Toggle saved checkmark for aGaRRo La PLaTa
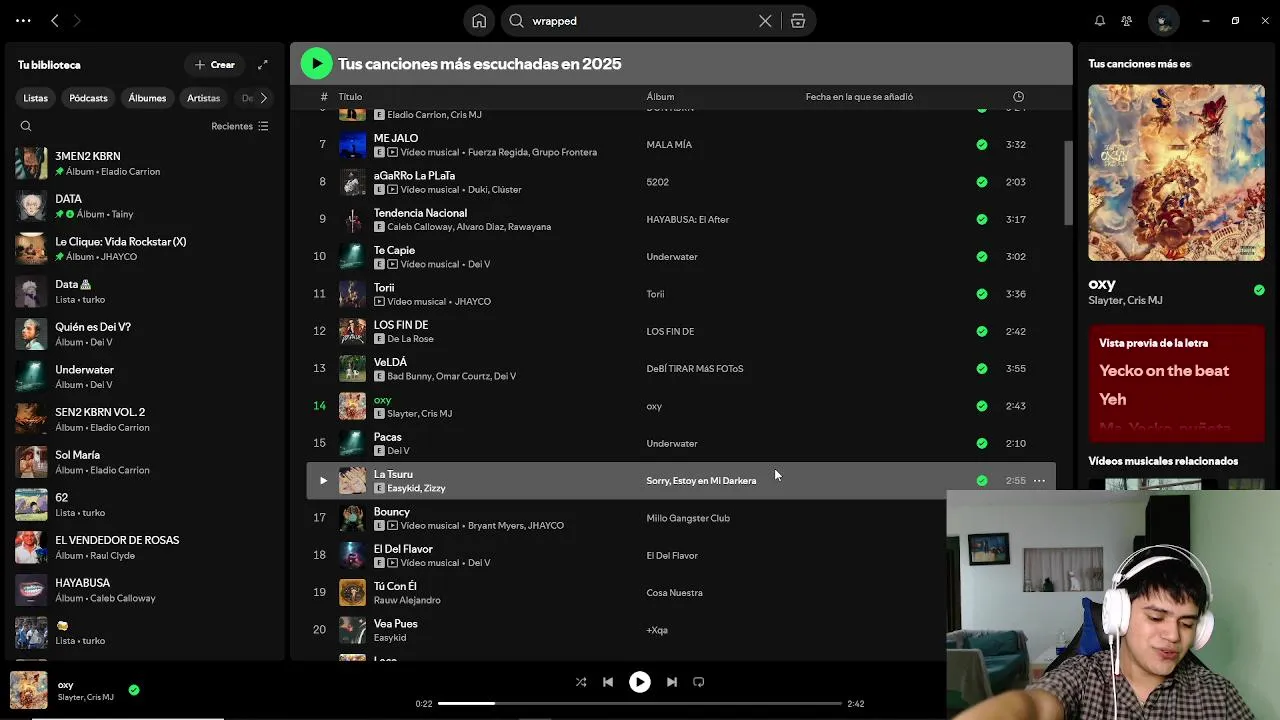 pyautogui.click(x=982, y=182)
